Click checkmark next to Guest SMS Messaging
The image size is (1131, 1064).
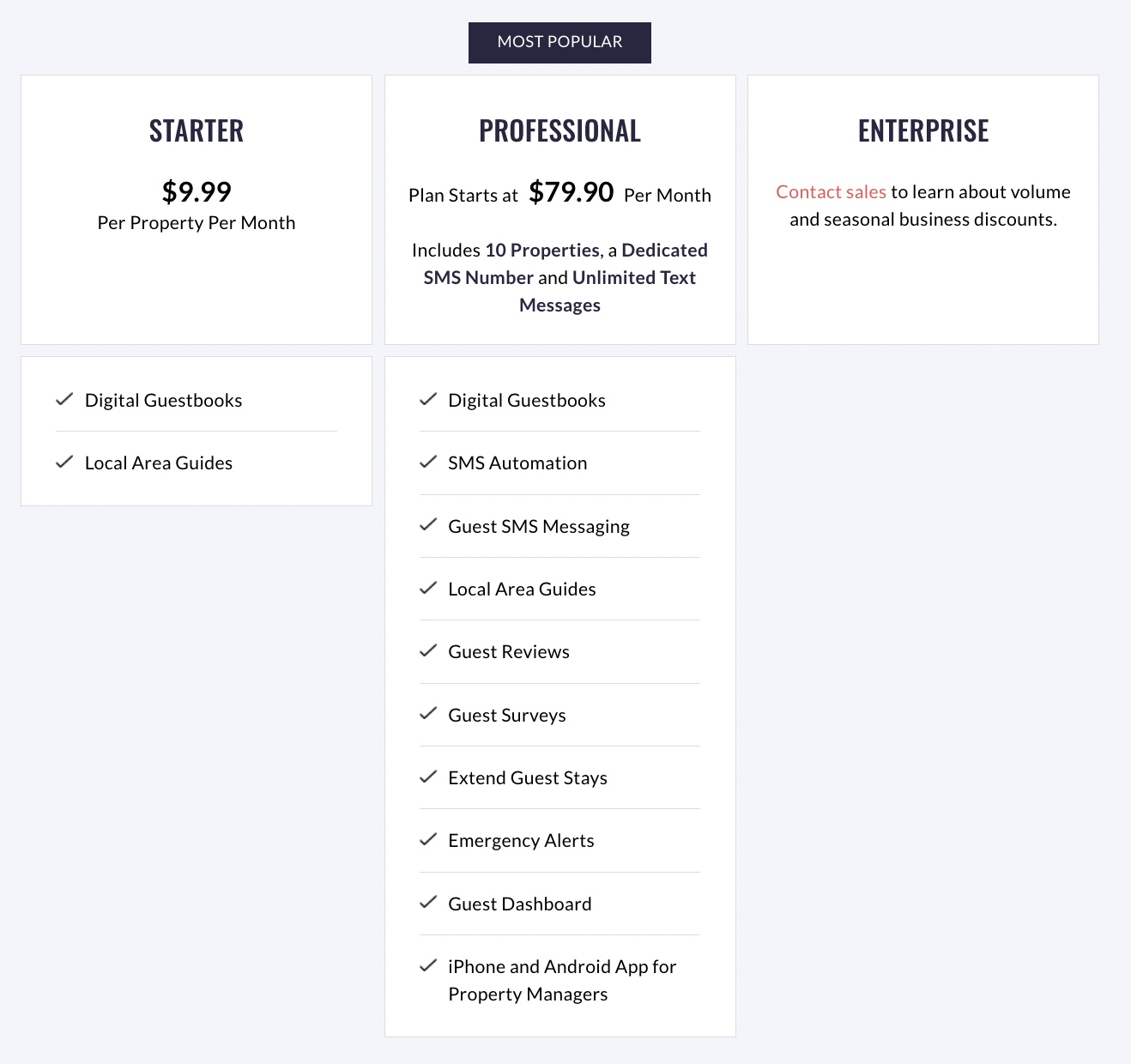pos(428,524)
